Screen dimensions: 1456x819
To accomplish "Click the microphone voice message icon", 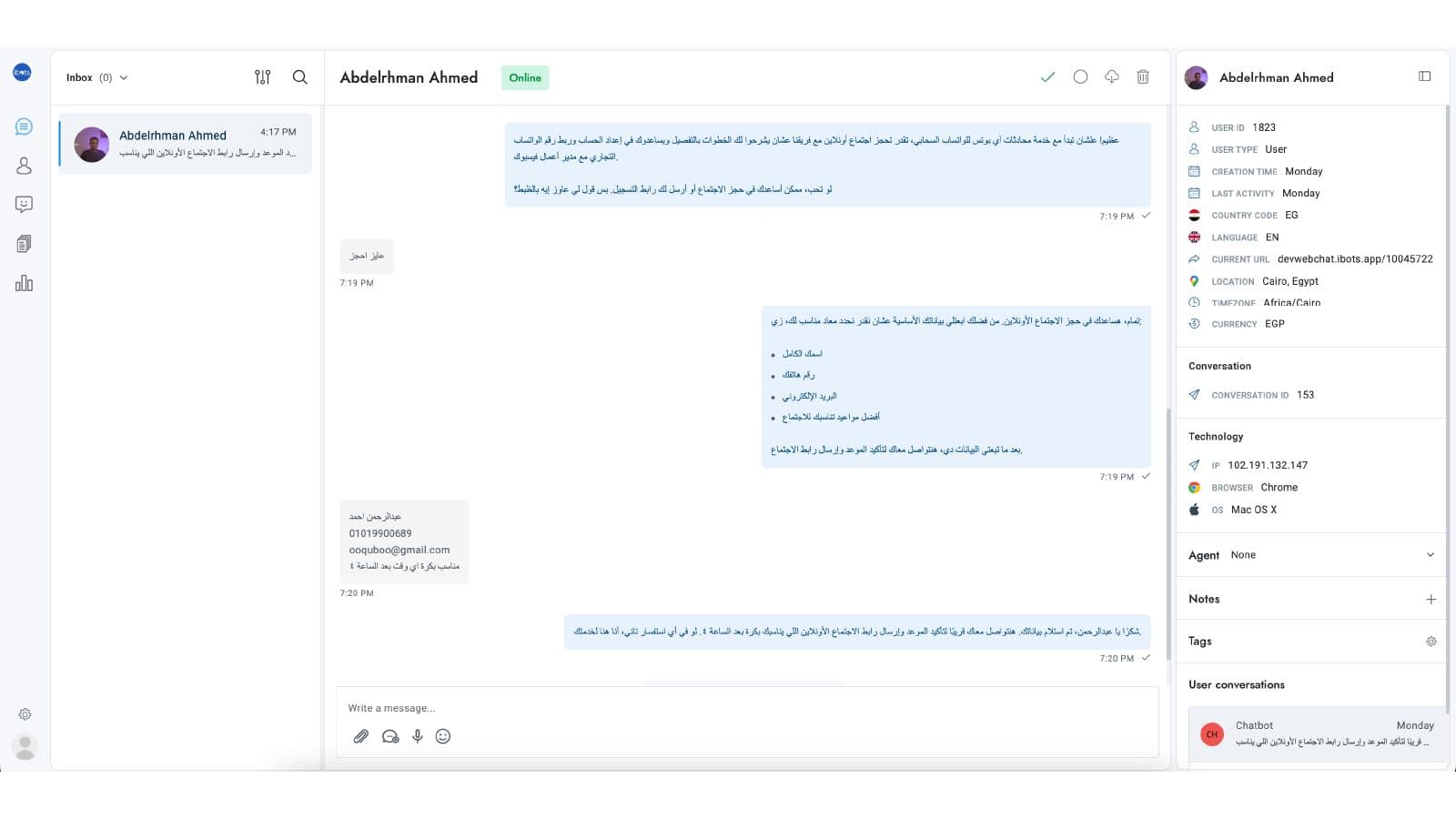I will [417, 736].
